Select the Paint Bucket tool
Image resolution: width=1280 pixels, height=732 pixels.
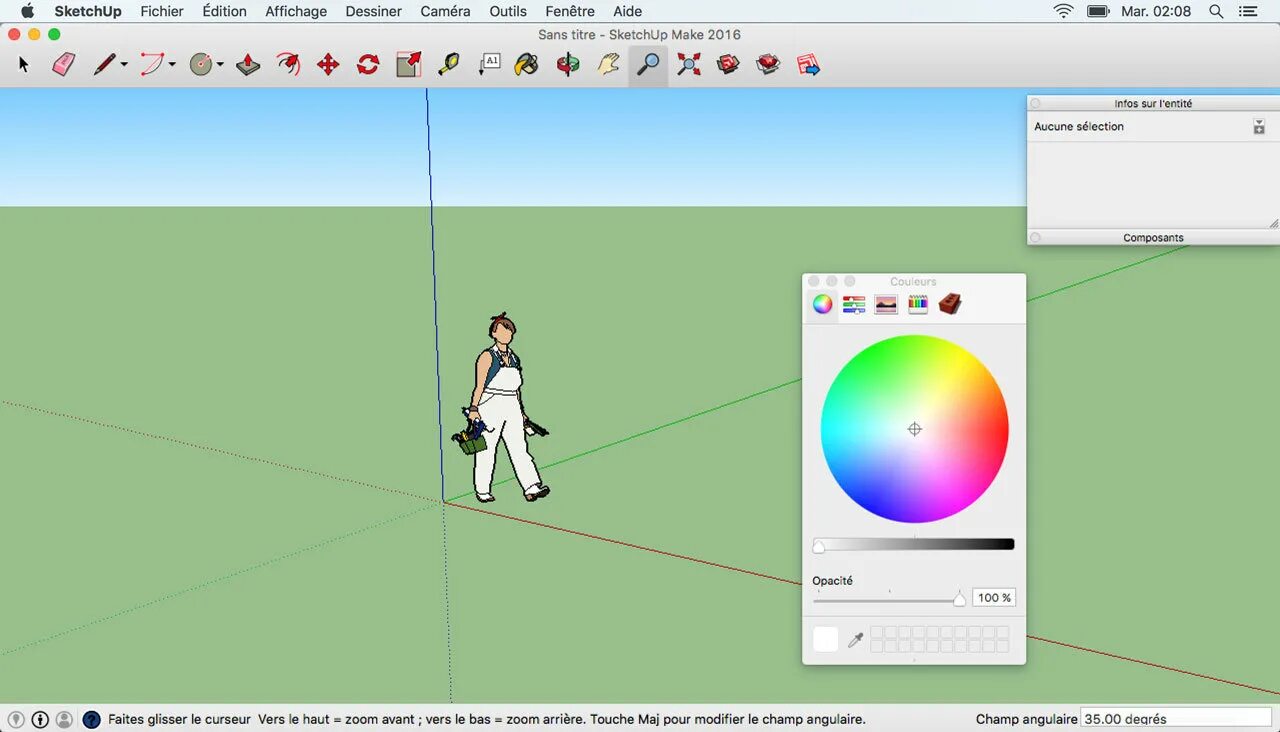coord(527,65)
